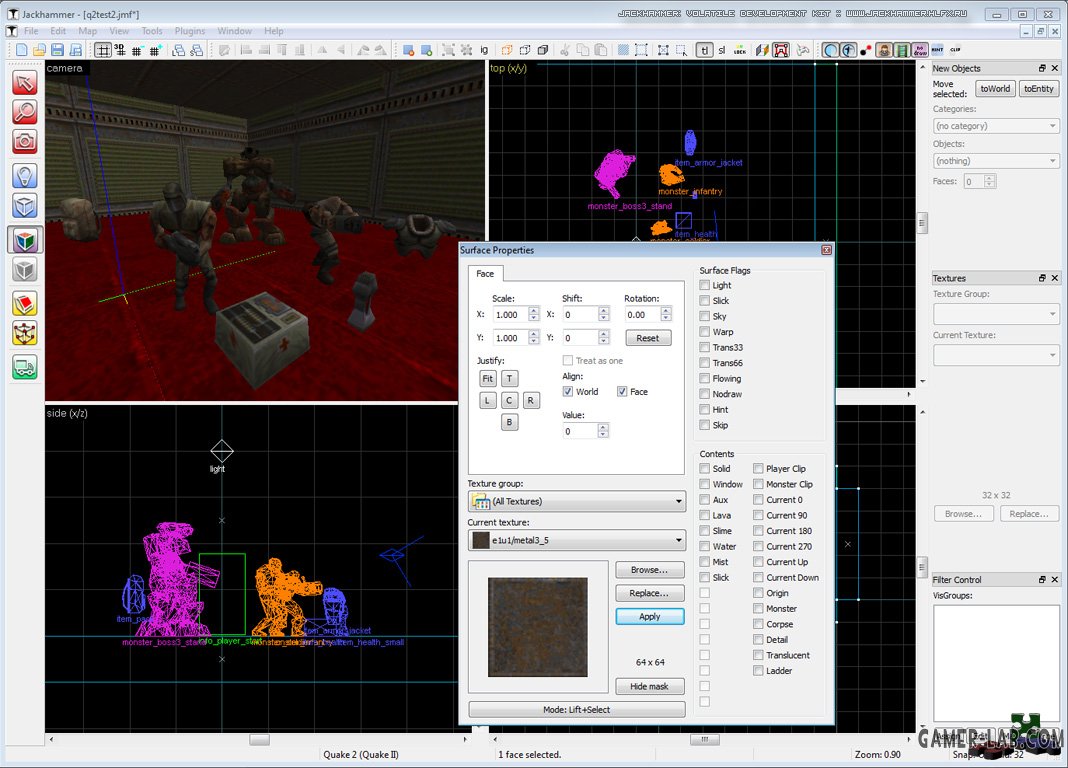Enable the Nodraw surface flag
1068x768 pixels.
click(705, 394)
